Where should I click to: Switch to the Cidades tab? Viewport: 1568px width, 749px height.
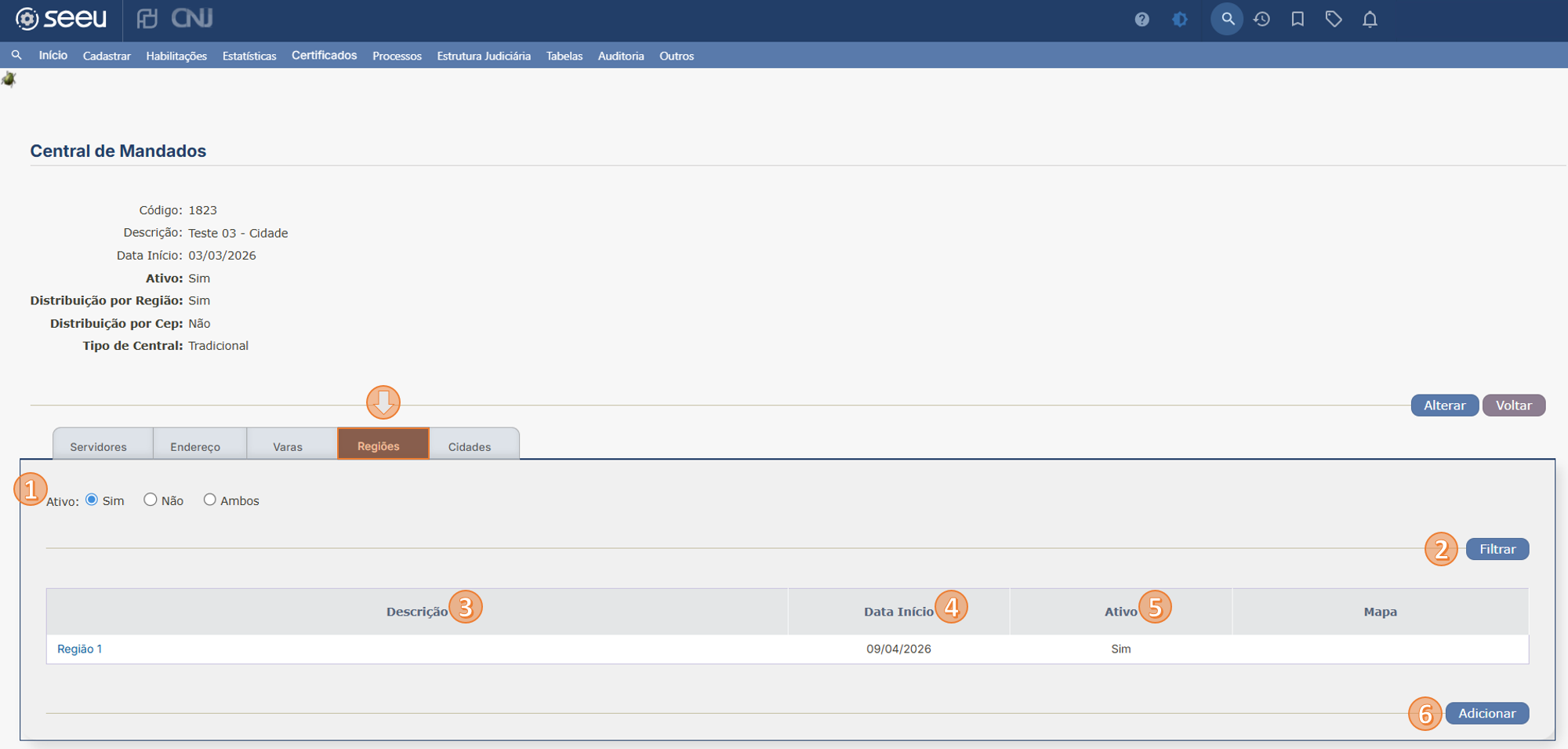pos(474,444)
